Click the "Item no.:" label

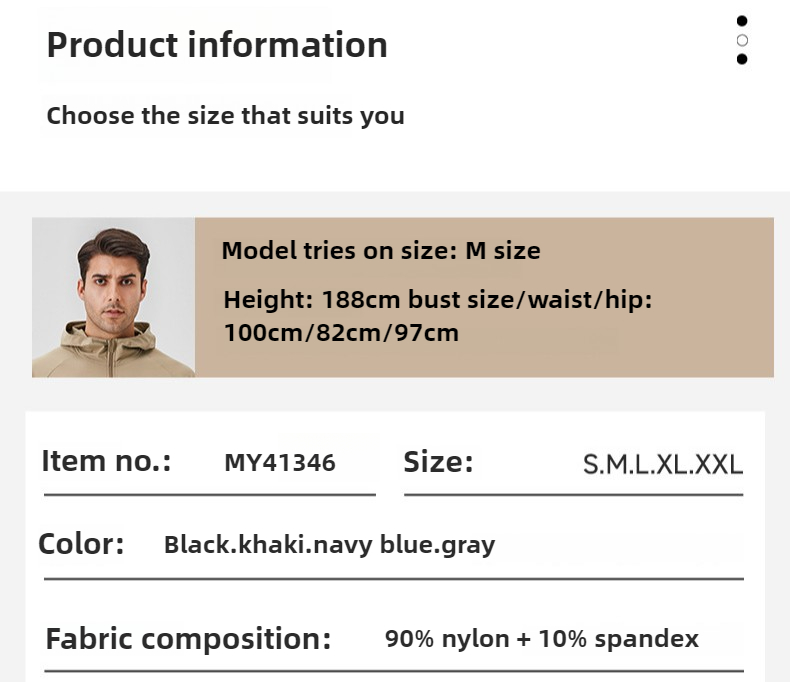click(x=106, y=462)
